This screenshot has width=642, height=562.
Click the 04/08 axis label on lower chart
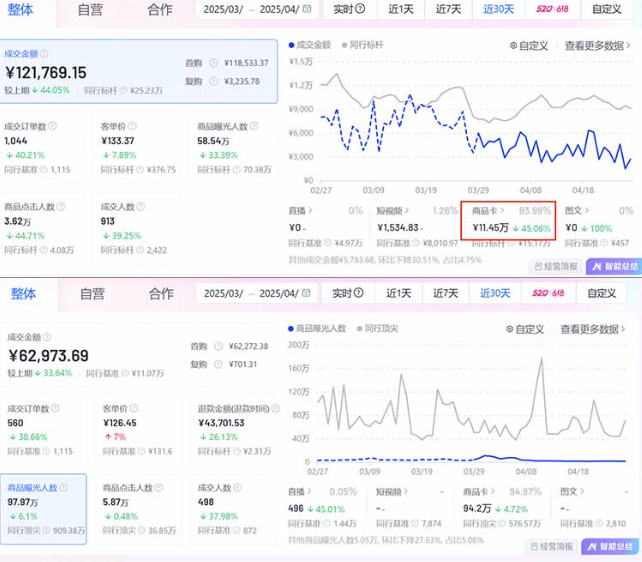click(x=526, y=472)
